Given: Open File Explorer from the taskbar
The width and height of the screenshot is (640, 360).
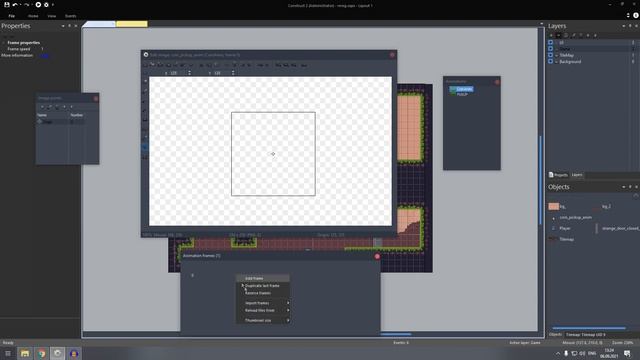Looking at the screenshot, I should [x=25, y=353].
